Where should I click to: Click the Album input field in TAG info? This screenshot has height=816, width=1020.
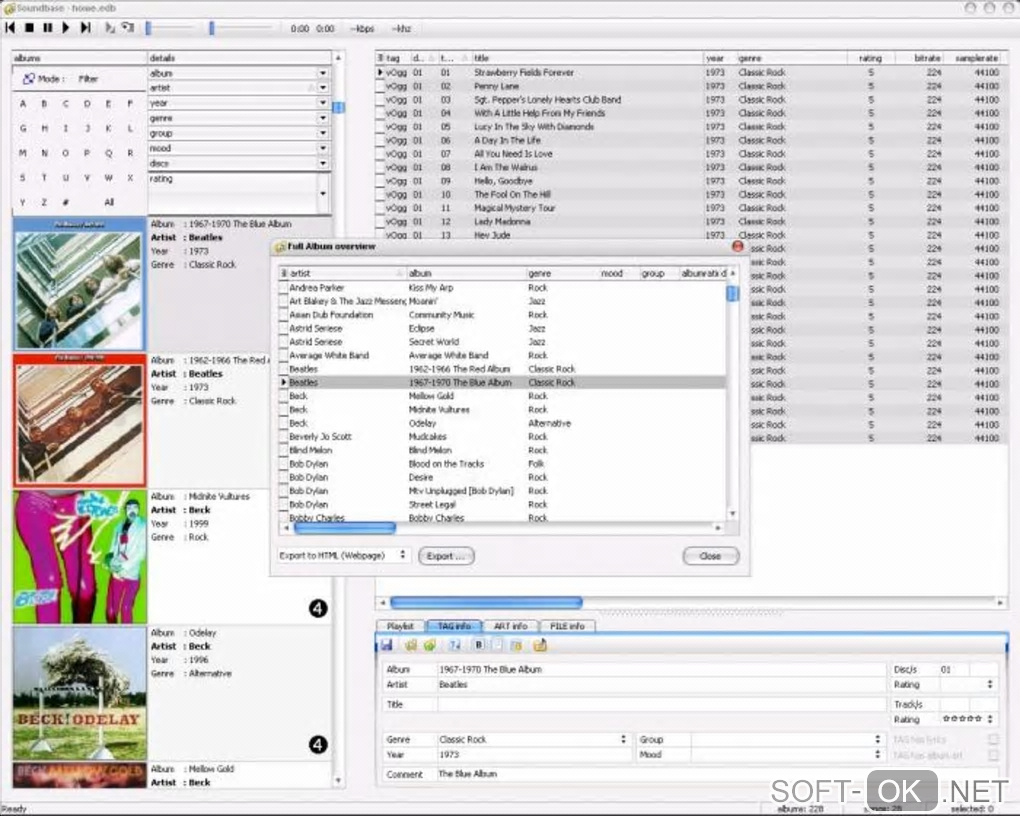coord(661,670)
